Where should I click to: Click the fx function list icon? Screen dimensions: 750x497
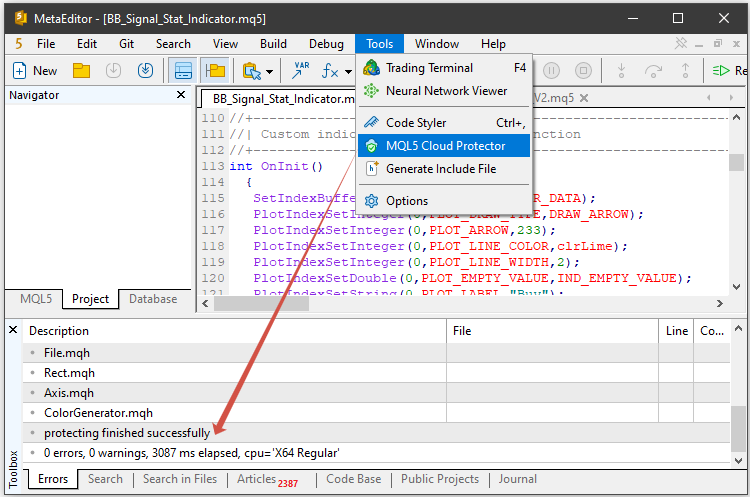[x=330, y=71]
